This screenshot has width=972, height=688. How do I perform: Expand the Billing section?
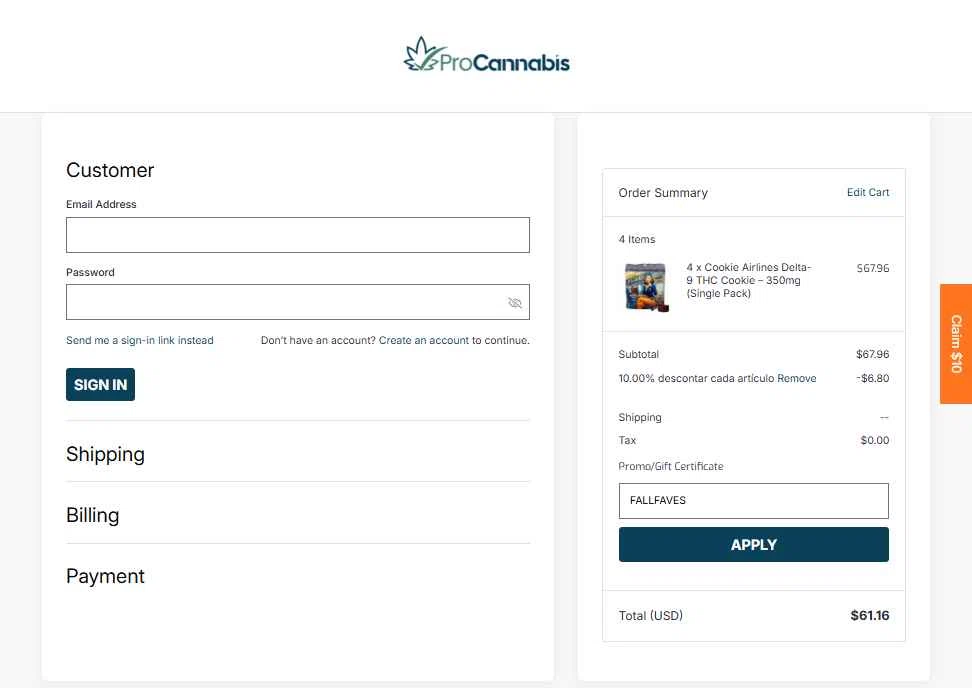(x=92, y=515)
